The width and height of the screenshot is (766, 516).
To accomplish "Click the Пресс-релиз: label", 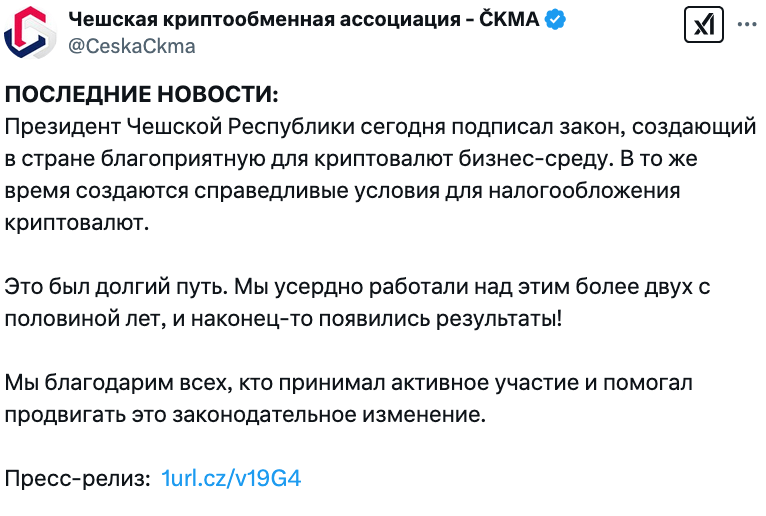I will [x=78, y=478].
